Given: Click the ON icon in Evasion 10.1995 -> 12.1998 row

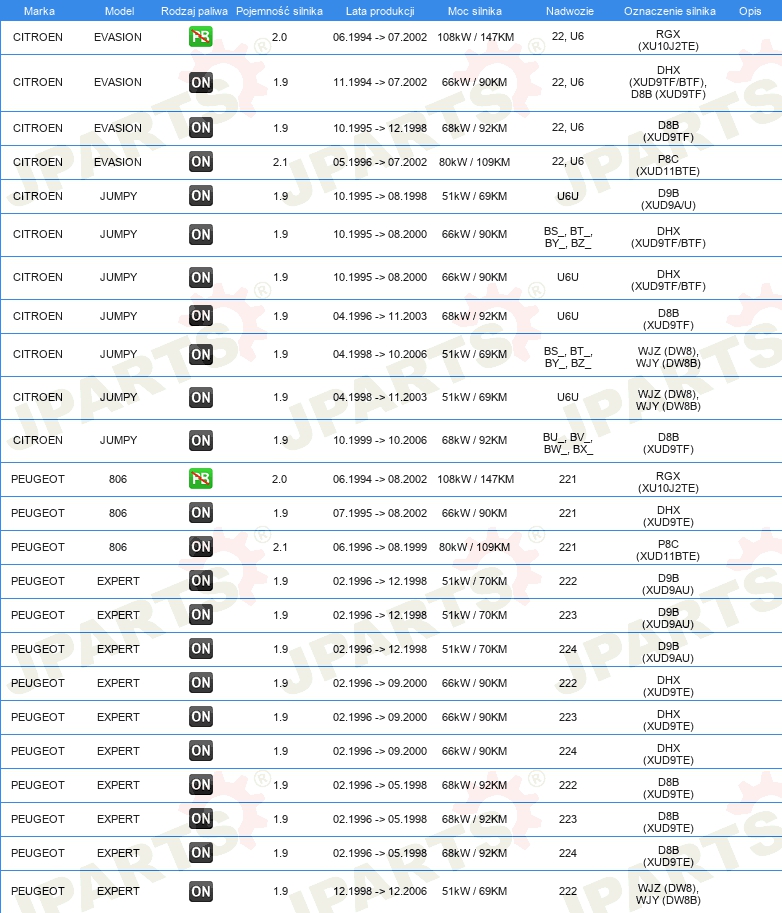Looking at the screenshot, I should point(200,128).
